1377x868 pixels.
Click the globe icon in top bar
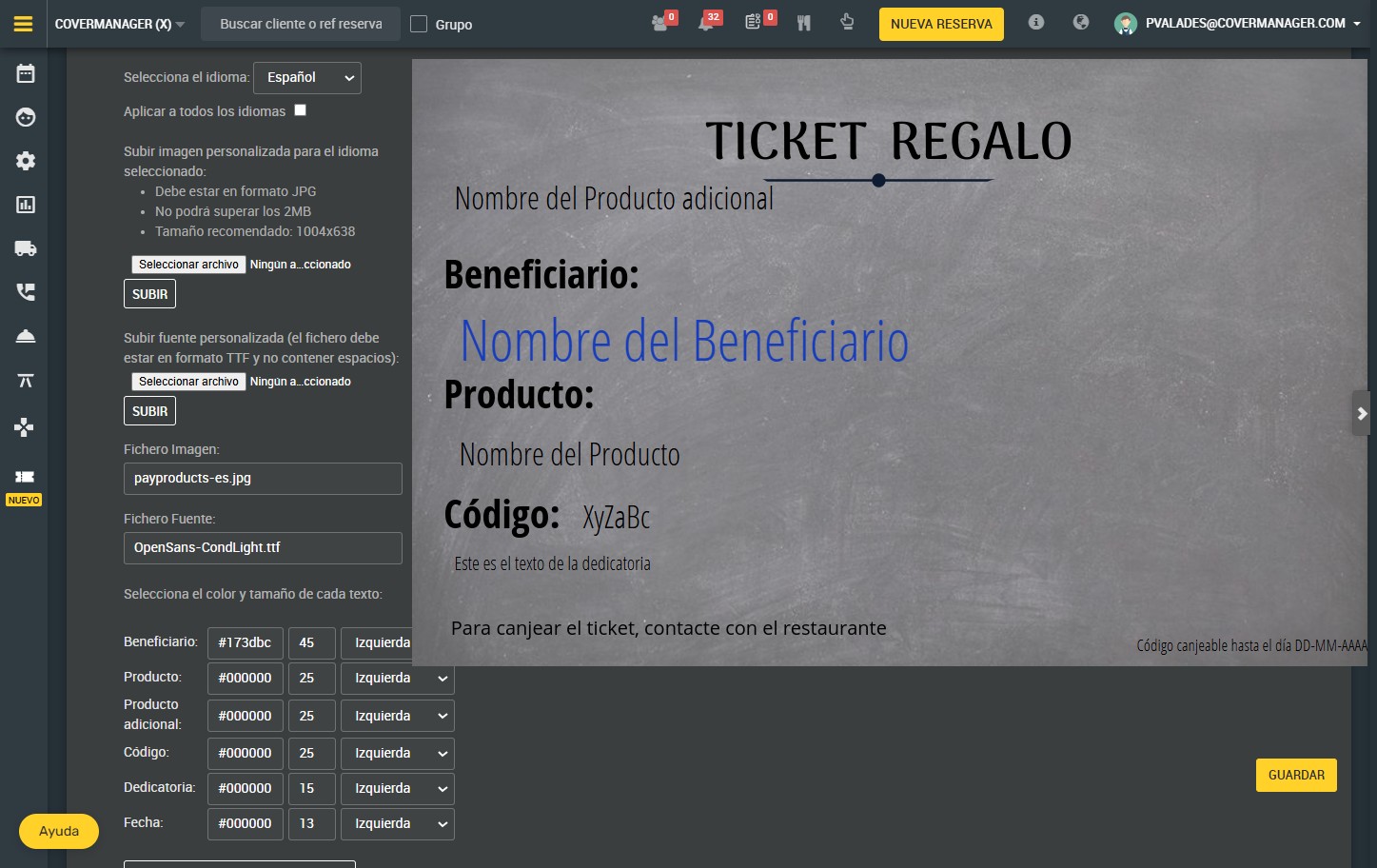(1080, 22)
